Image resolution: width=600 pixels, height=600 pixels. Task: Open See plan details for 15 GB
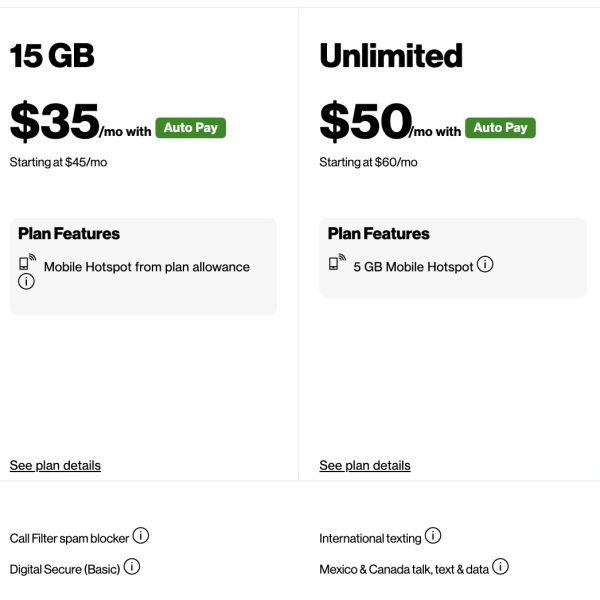pyautogui.click(x=55, y=465)
